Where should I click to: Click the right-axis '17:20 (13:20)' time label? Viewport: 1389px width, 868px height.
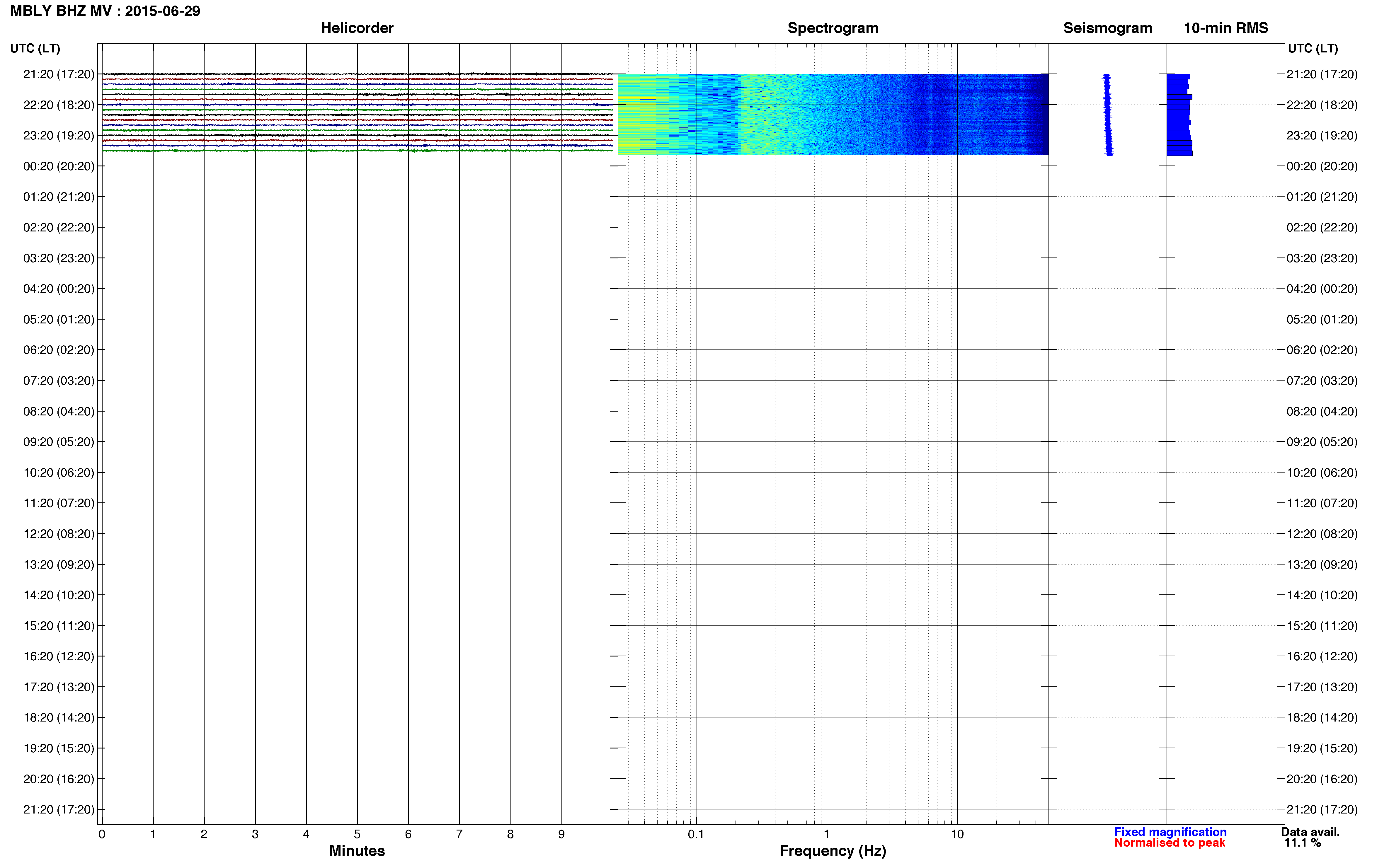[1322, 687]
